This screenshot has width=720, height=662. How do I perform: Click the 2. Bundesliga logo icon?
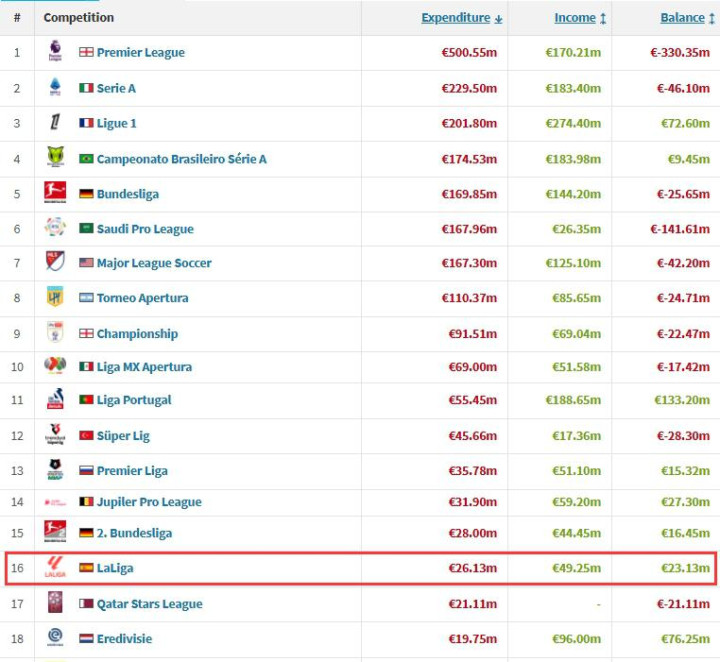coord(55,532)
